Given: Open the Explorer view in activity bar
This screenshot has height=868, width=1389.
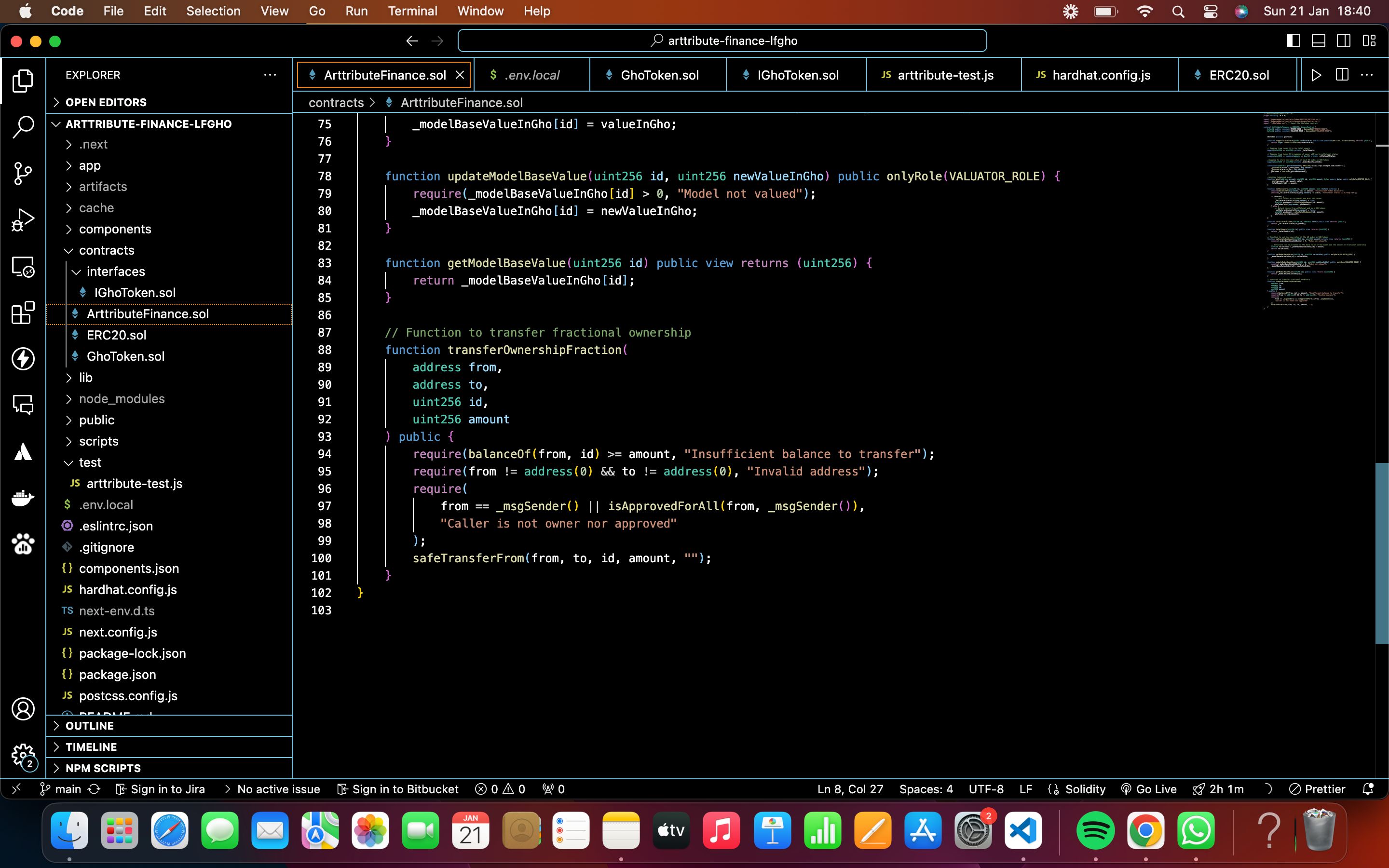Looking at the screenshot, I should (x=23, y=81).
